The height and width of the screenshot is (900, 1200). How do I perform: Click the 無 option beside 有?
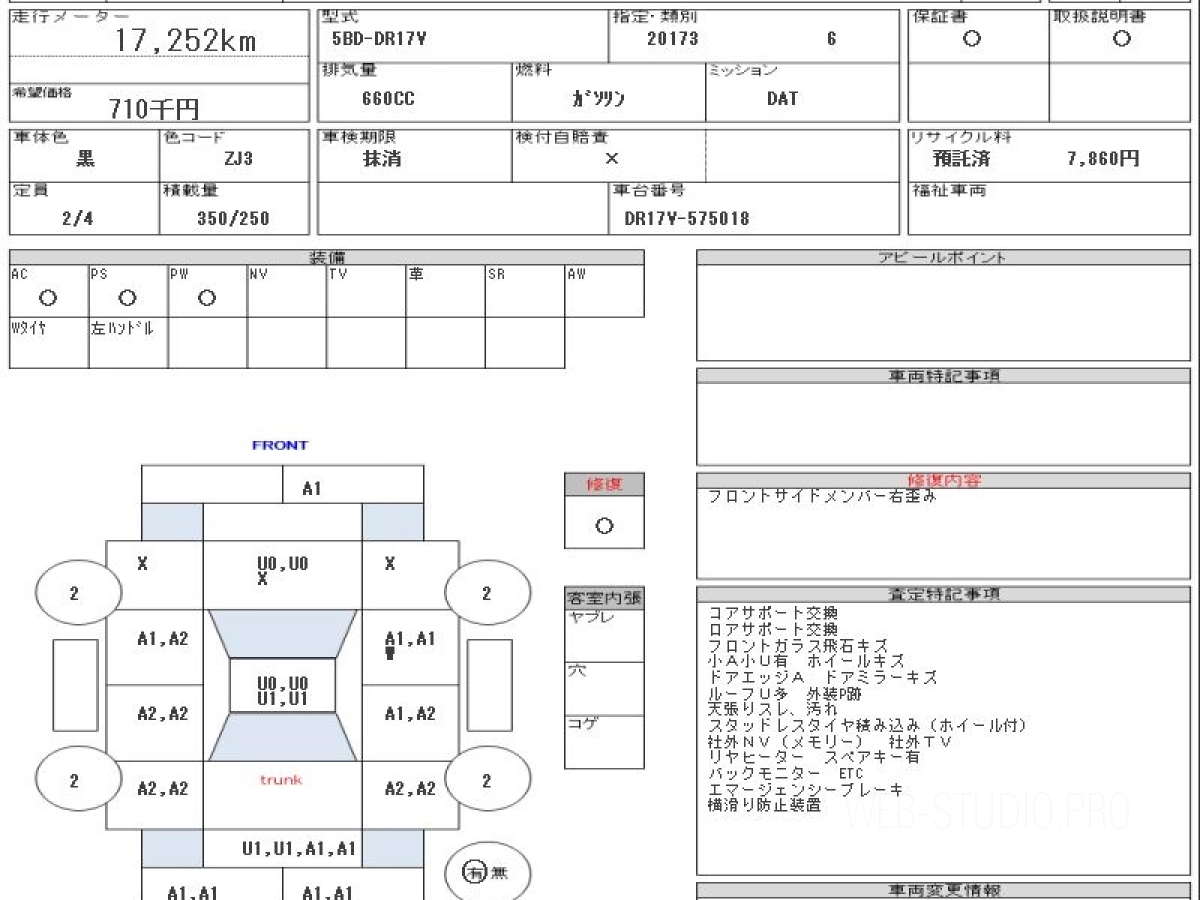click(500, 873)
